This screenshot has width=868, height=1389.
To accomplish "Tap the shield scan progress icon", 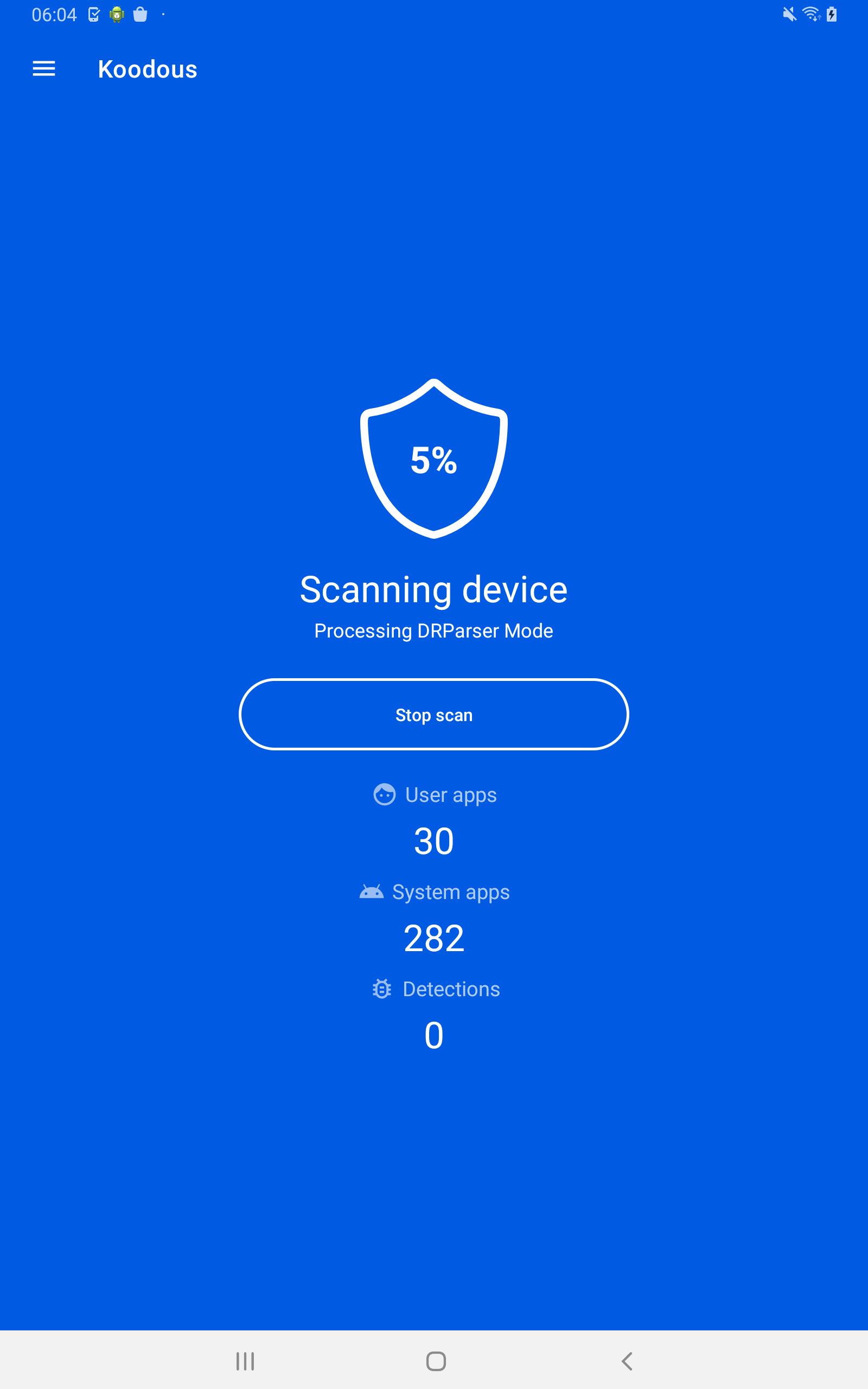I will click(x=434, y=458).
